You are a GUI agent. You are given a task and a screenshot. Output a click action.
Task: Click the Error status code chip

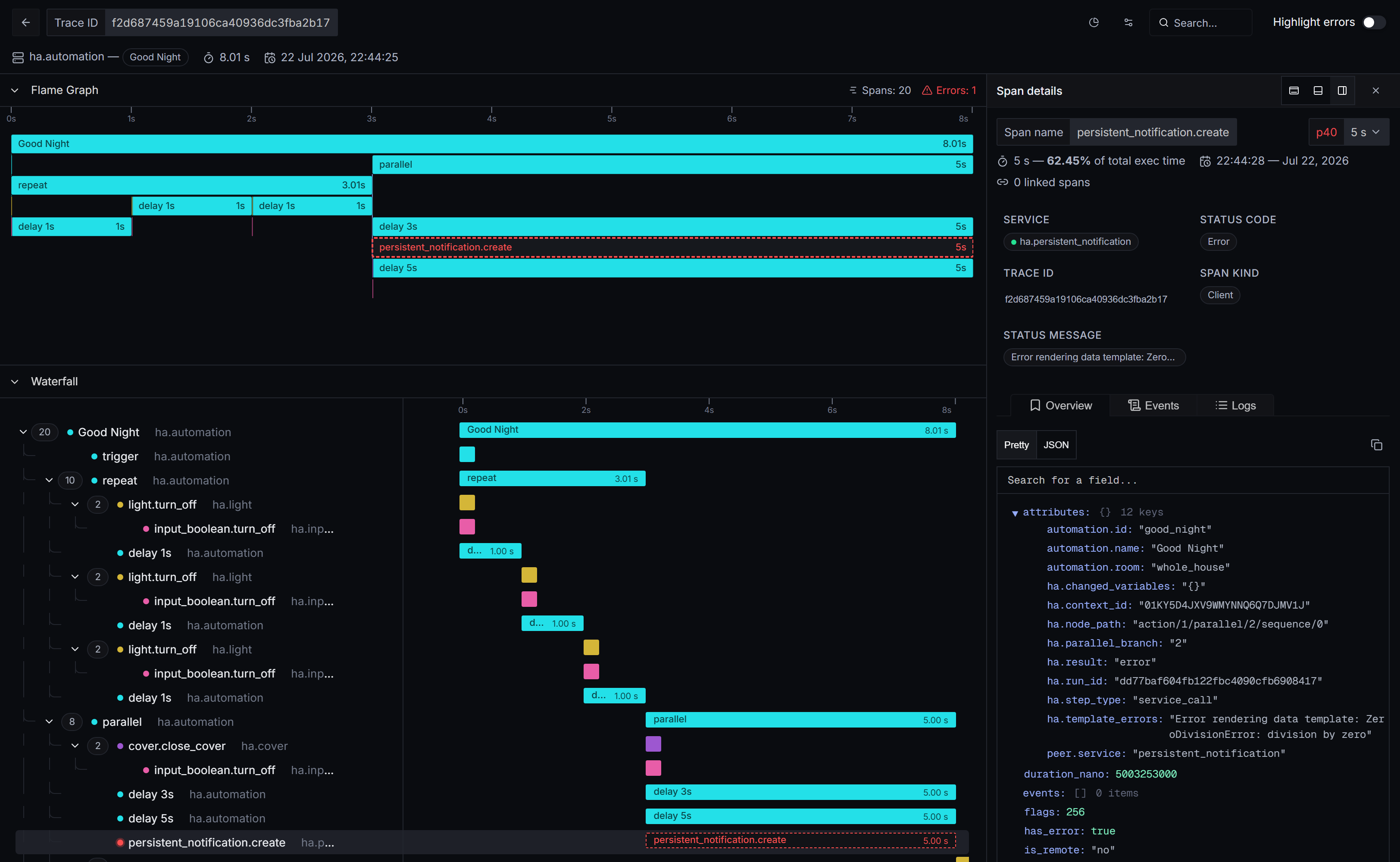pos(1218,242)
